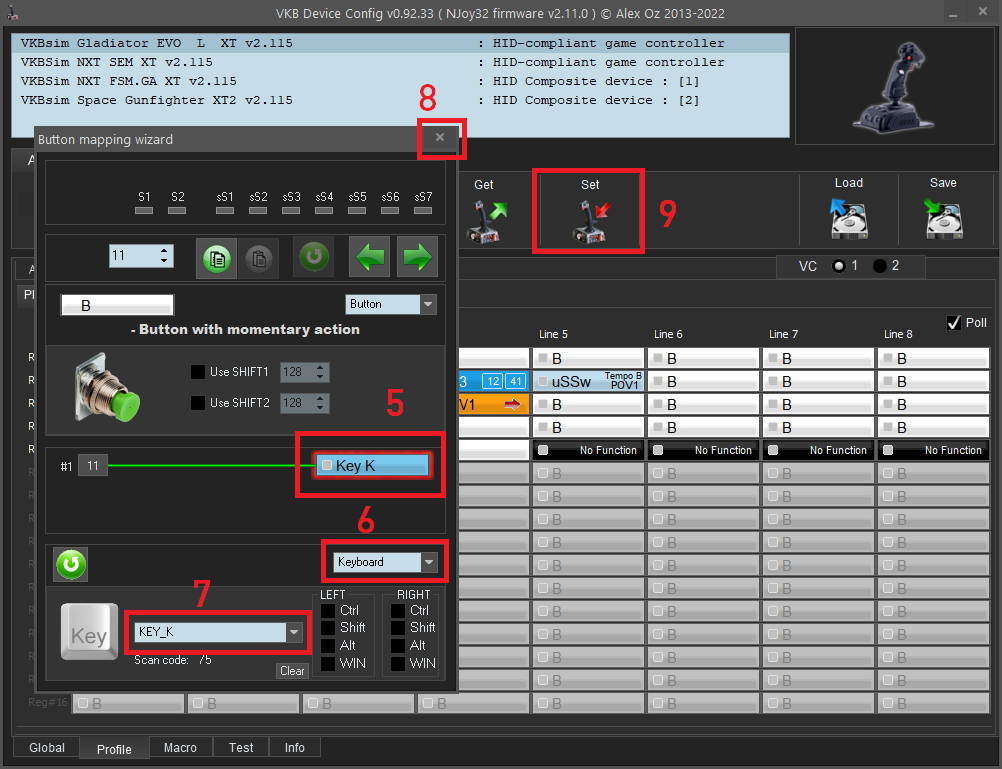Viewport: 1002px width, 769px height.
Task: Select VKBSim NXT FSM.GA XT device row
Action: coord(401,81)
